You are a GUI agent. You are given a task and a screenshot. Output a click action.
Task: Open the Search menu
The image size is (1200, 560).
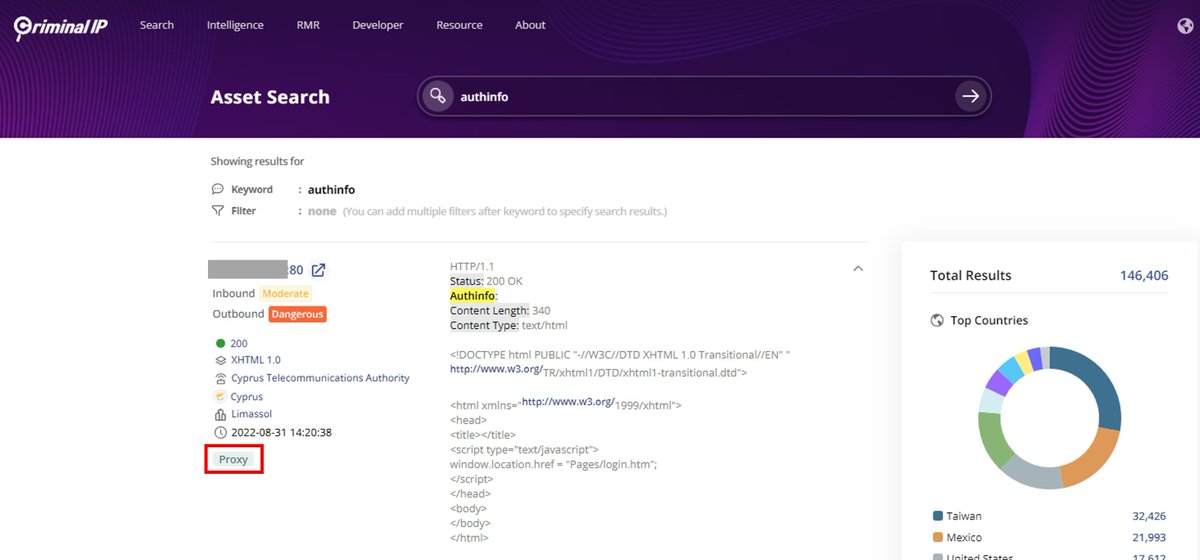pyautogui.click(x=157, y=25)
